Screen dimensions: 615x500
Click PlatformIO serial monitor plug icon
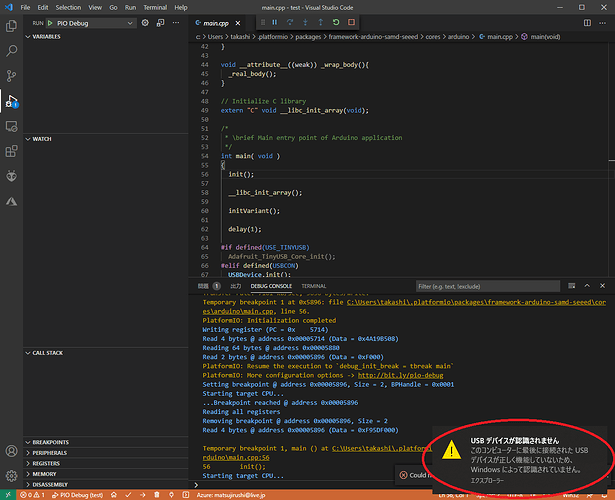tap(171, 495)
